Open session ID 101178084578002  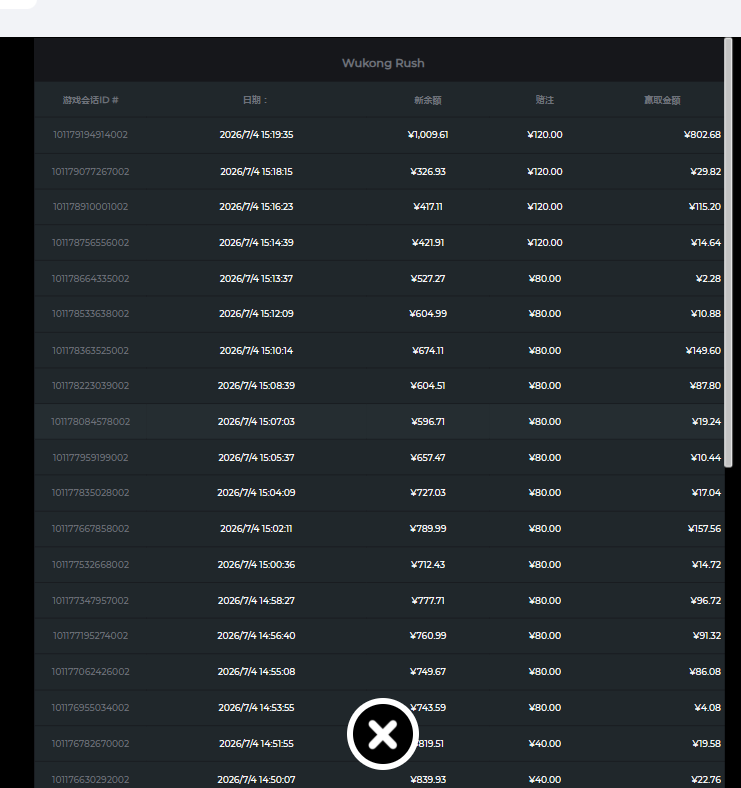pyautogui.click(x=90, y=422)
